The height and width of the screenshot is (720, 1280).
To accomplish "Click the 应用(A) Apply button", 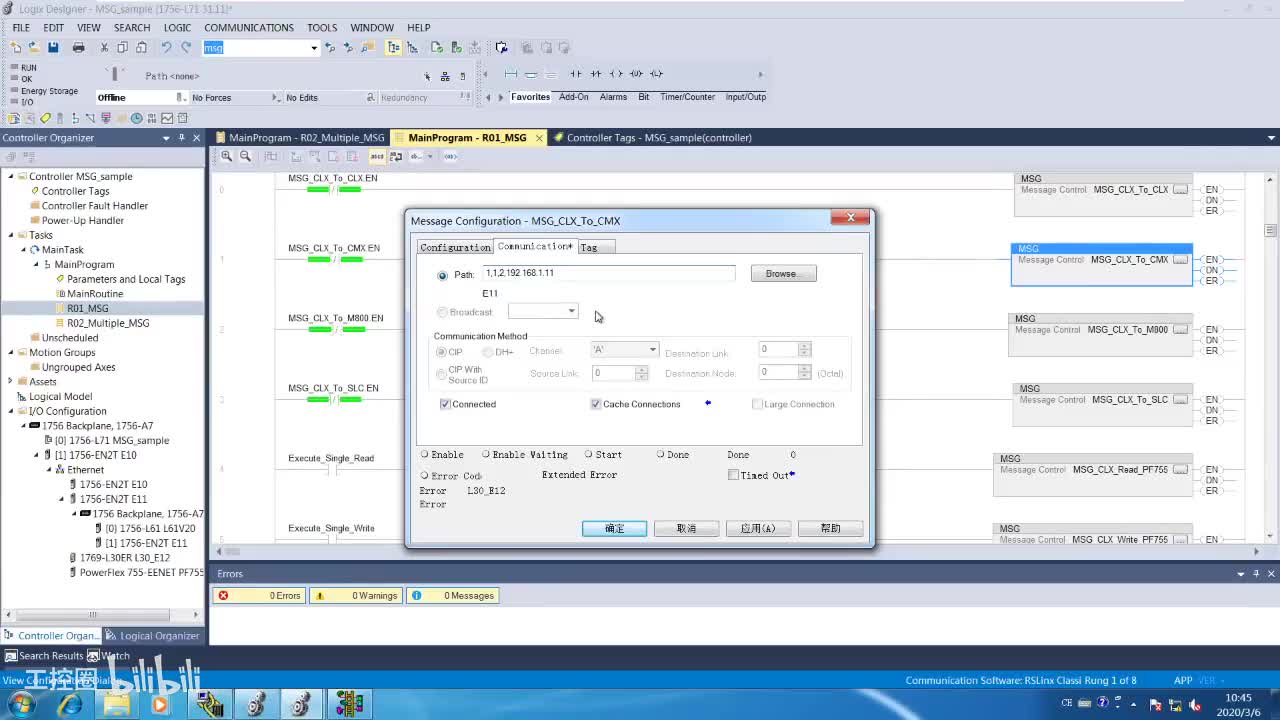I will (758, 528).
